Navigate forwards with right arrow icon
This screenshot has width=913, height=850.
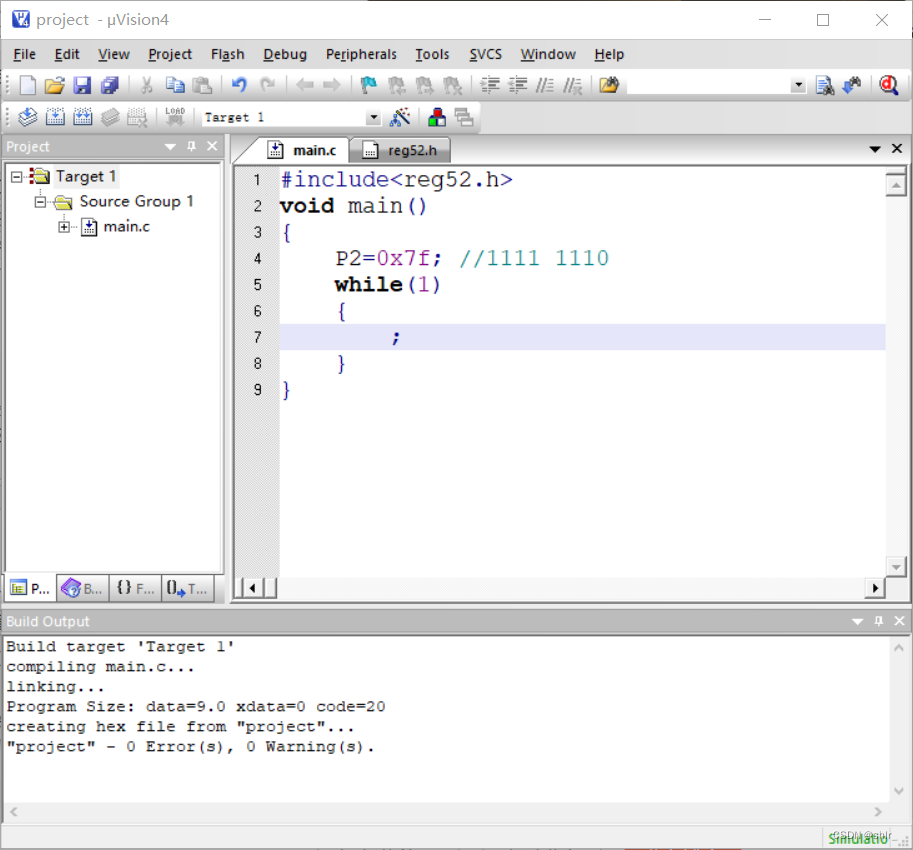tap(332, 85)
